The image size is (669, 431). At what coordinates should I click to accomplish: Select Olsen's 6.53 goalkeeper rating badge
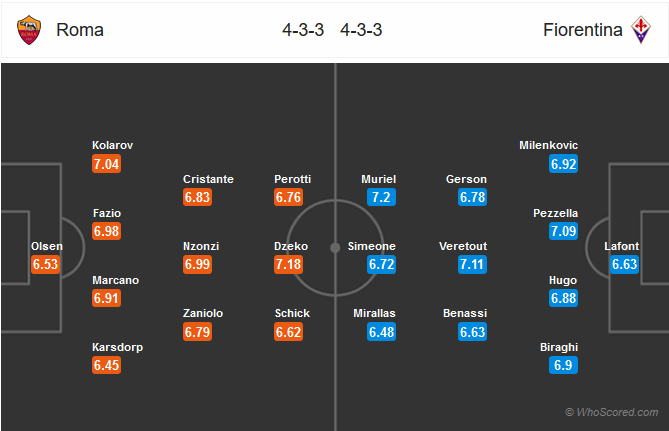tap(45, 264)
